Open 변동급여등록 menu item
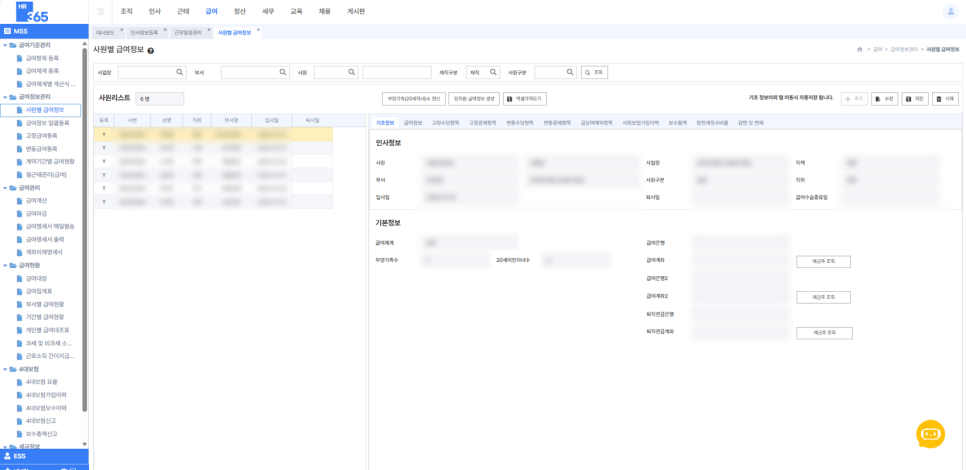 [41, 148]
